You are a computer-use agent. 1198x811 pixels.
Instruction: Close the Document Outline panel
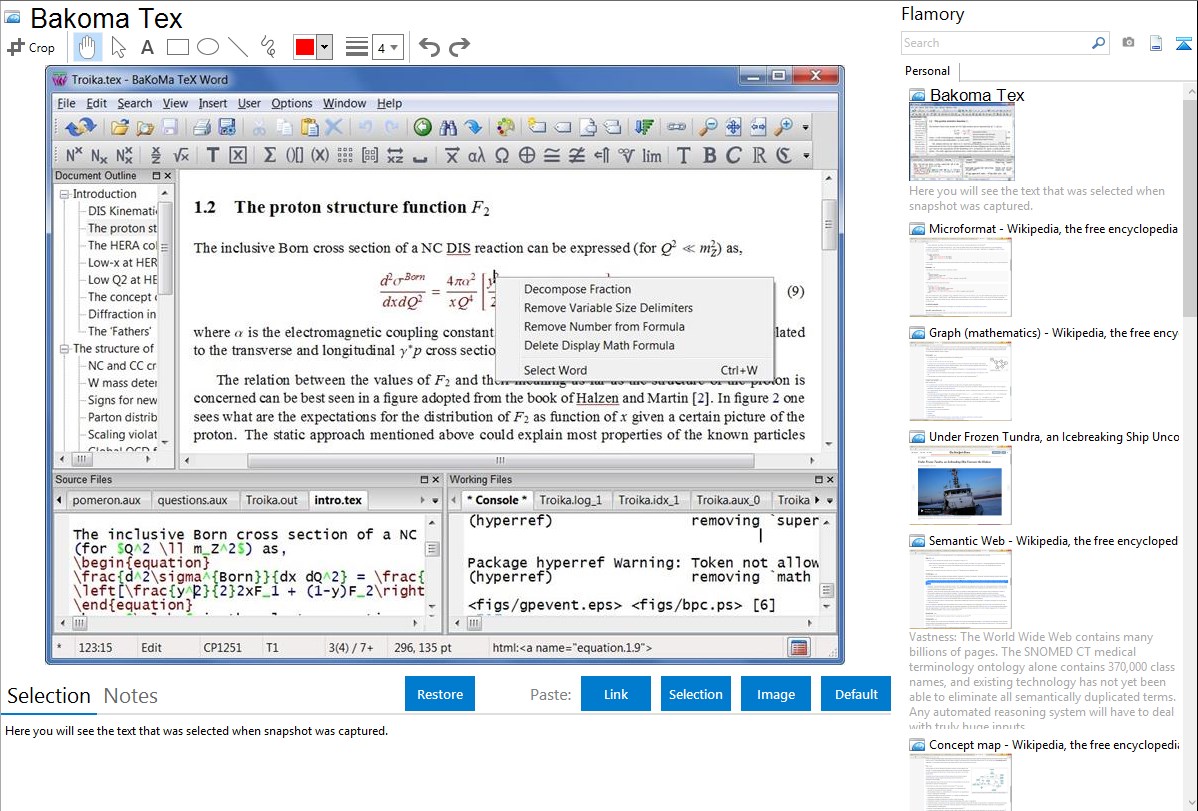pyautogui.click(x=168, y=176)
